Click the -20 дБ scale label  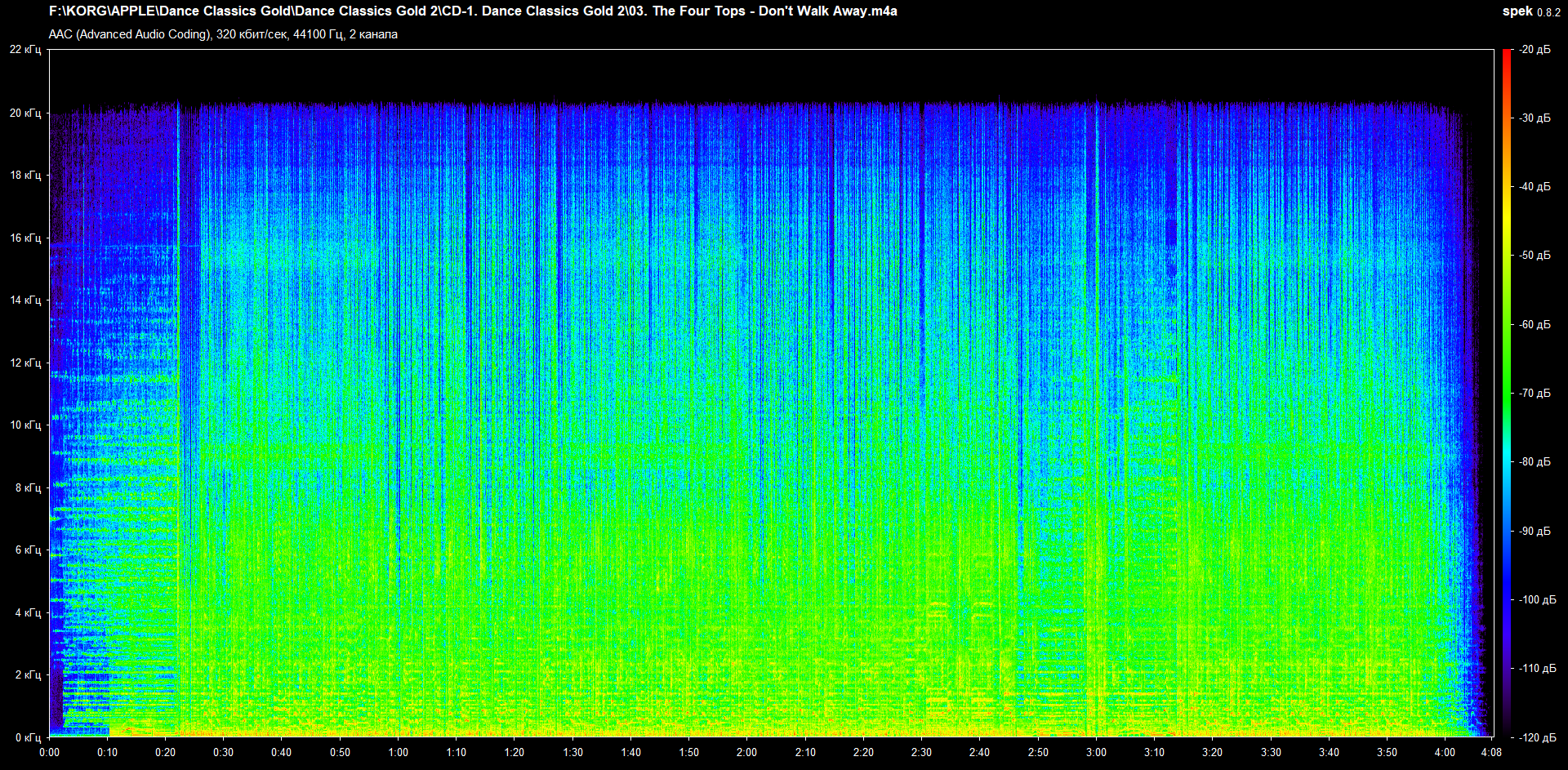point(1535,50)
